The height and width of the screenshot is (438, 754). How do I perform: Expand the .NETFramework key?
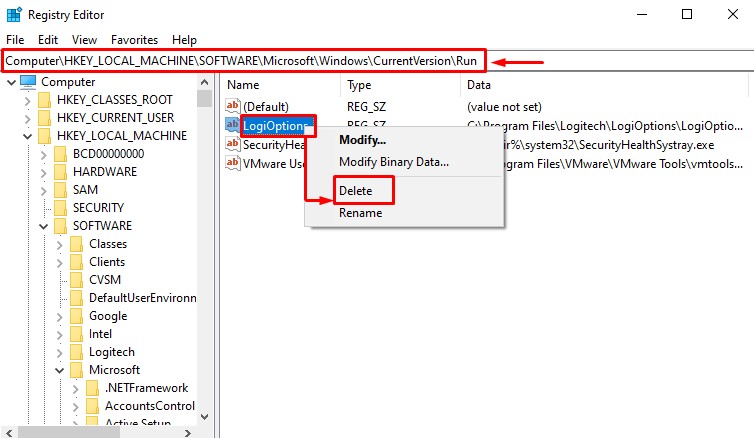click(75, 388)
